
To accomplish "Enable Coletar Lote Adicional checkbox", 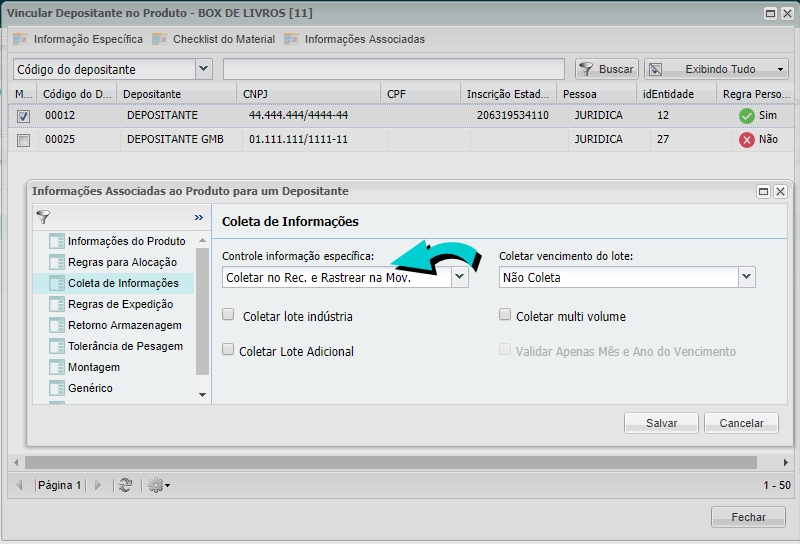I will [x=228, y=349].
